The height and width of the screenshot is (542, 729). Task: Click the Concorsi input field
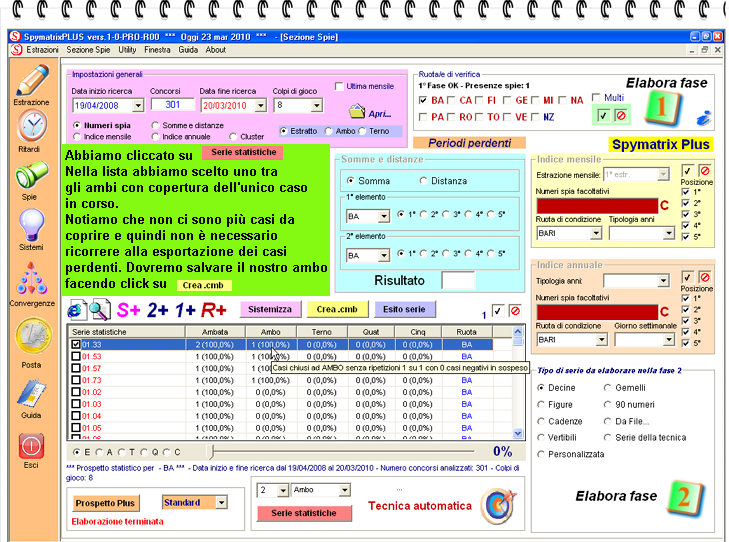point(171,105)
